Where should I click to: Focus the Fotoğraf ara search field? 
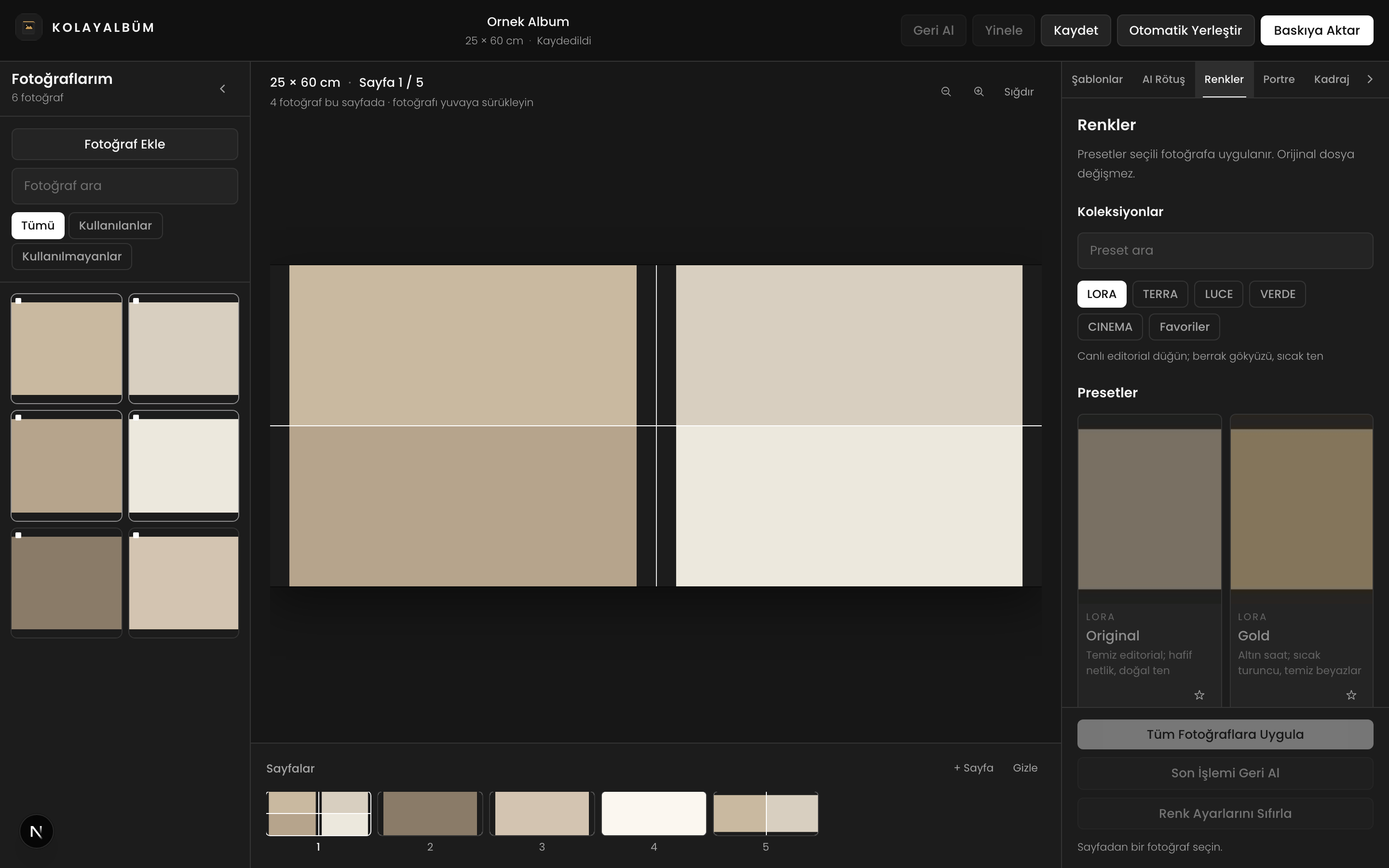124,186
